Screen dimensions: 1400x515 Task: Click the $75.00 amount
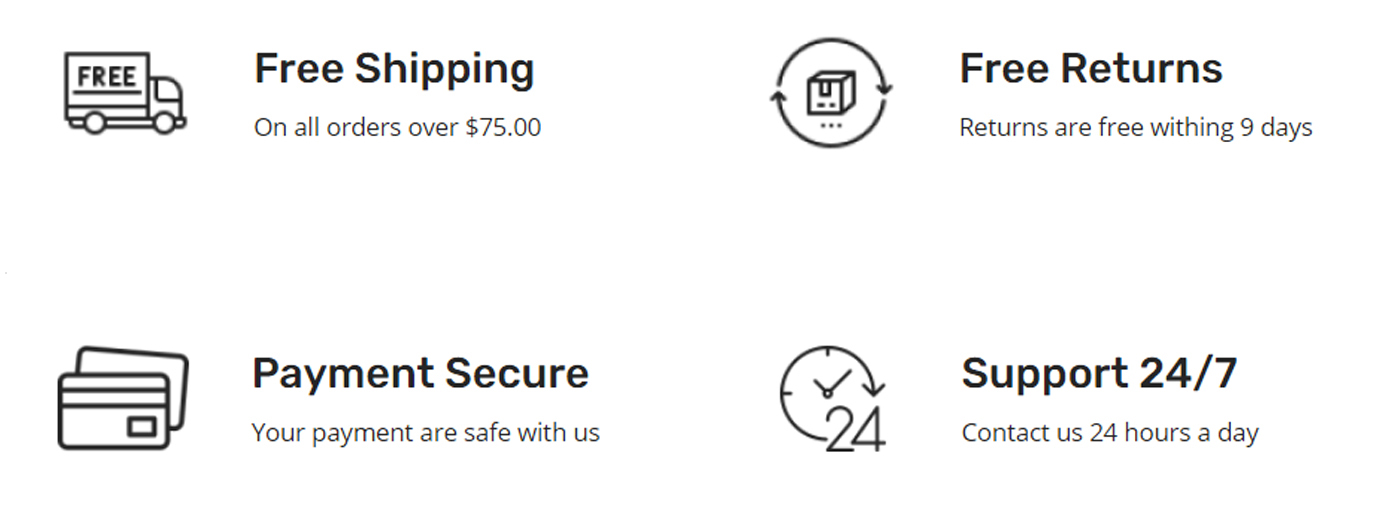point(503,128)
